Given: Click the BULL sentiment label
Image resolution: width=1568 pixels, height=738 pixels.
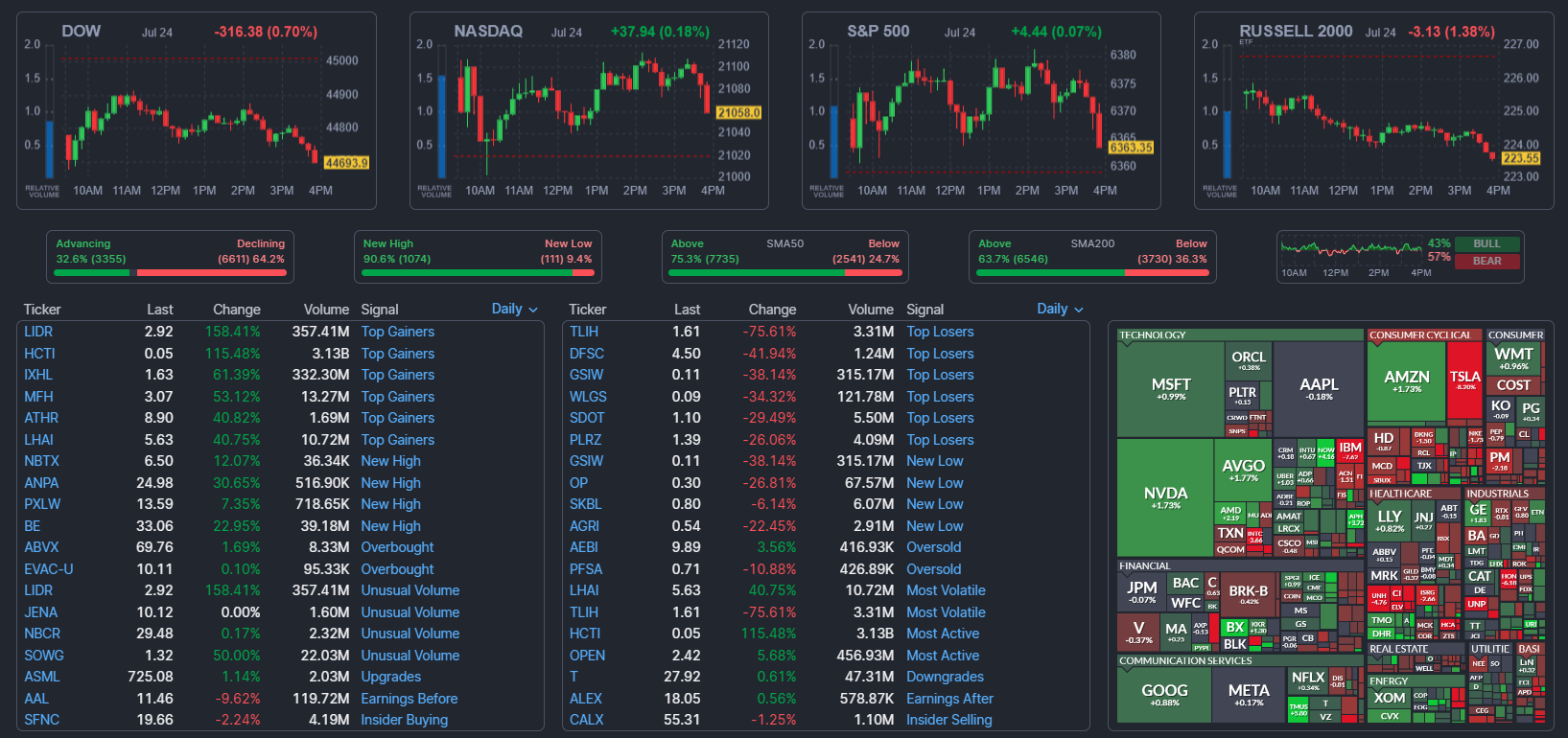Looking at the screenshot, I should point(1486,243).
